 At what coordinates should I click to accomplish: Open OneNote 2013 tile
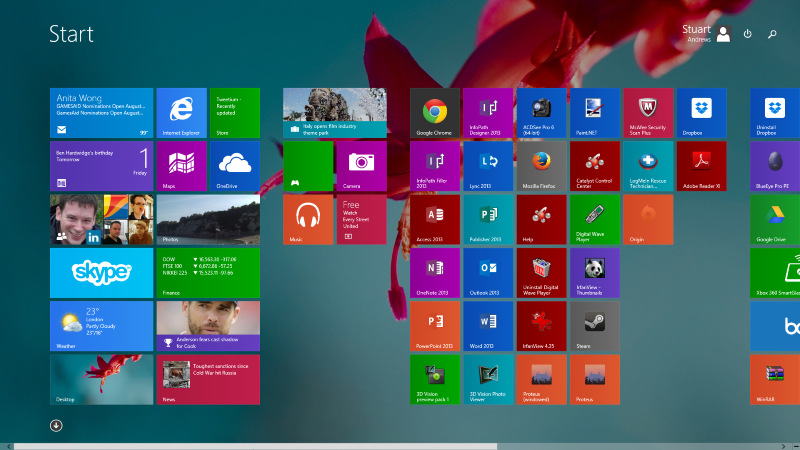pyautogui.click(x=435, y=273)
